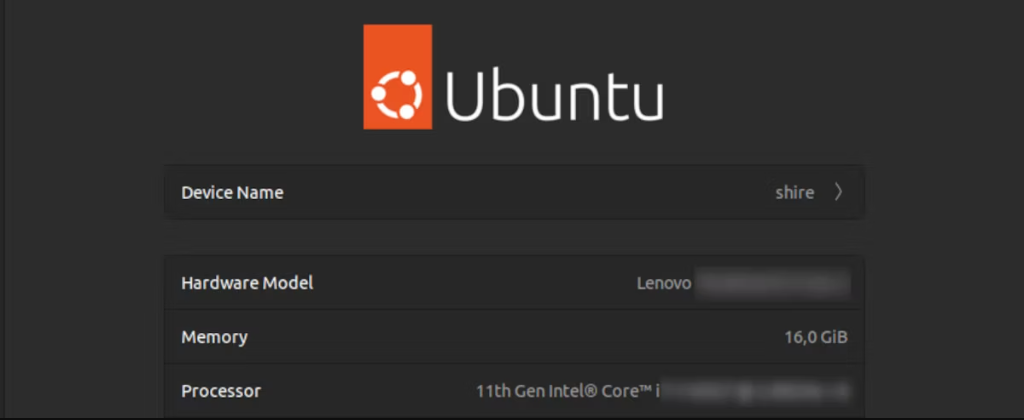The width and height of the screenshot is (1024, 420).
Task: Click the Hardware Model label
Action: coord(247,283)
